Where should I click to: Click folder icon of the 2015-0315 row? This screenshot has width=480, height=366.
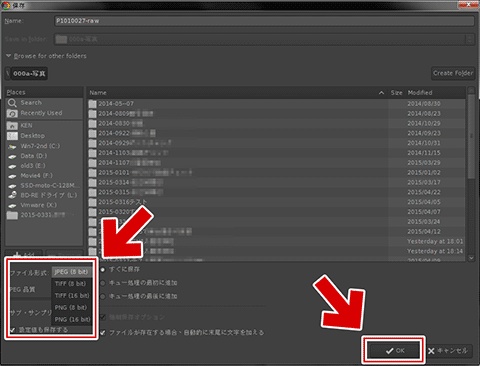[x=93, y=192]
